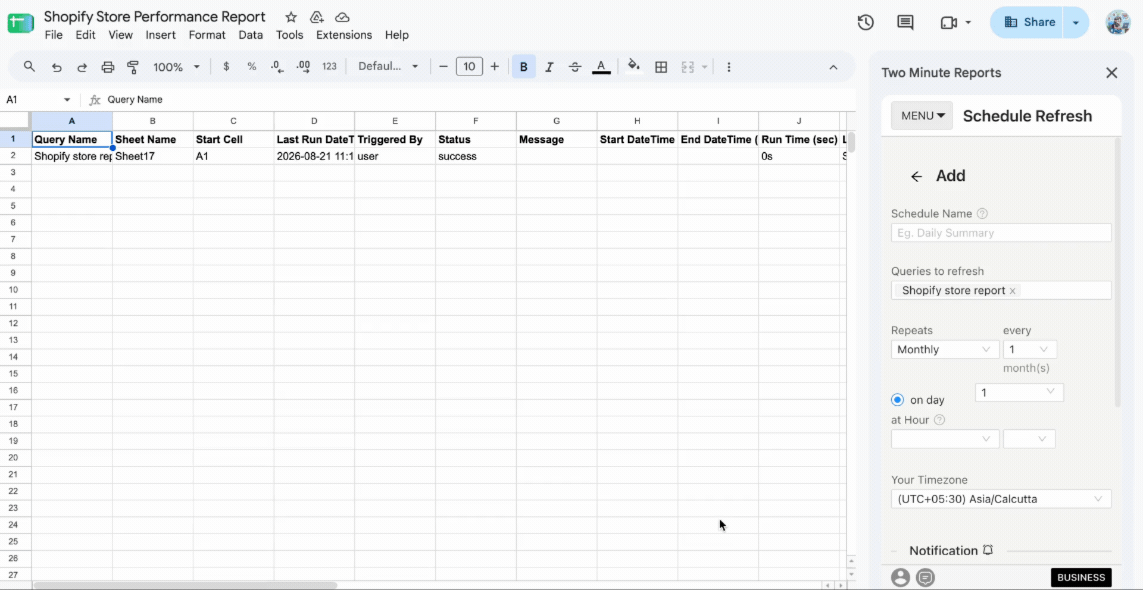Click the at Hour help icon
The image size is (1143, 590).
coord(940,420)
